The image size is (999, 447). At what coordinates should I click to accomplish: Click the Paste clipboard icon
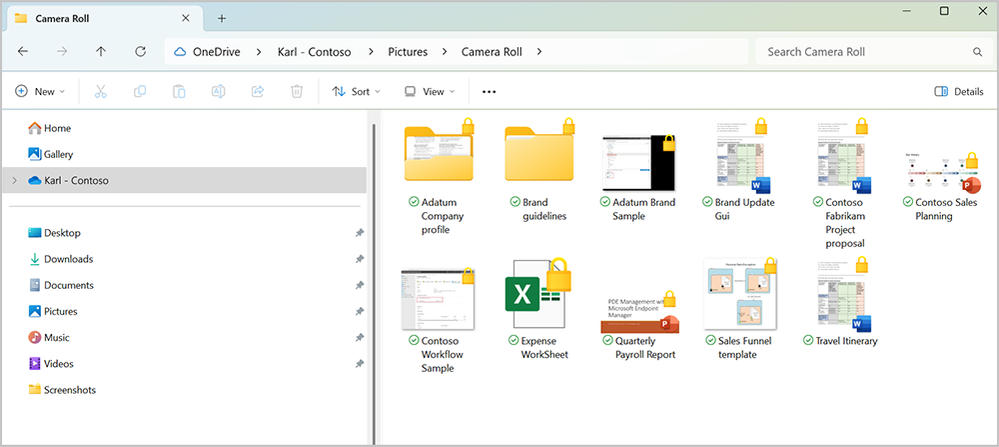[x=179, y=92]
